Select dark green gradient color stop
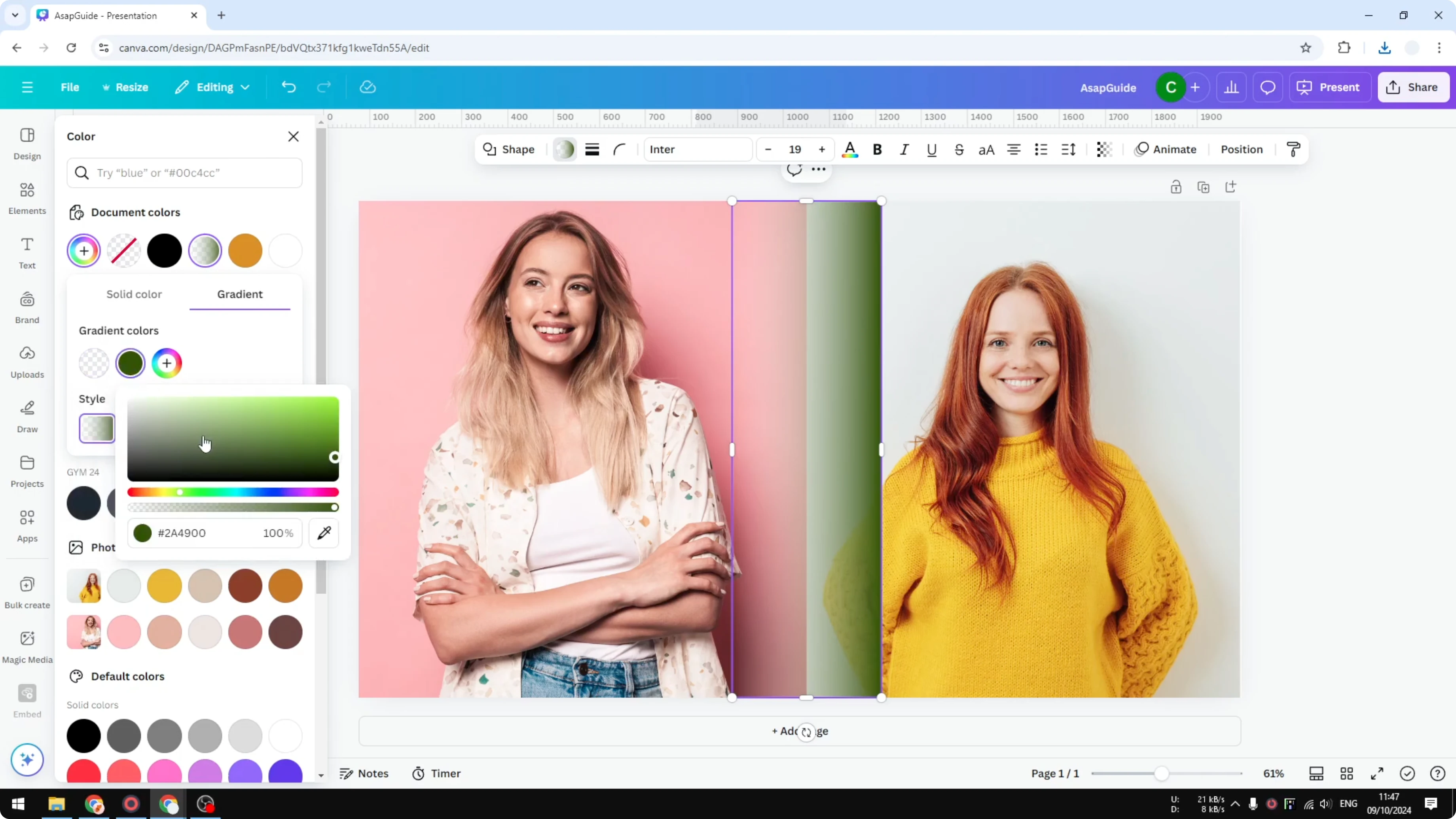Screen dimensions: 1456x819 (130, 363)
